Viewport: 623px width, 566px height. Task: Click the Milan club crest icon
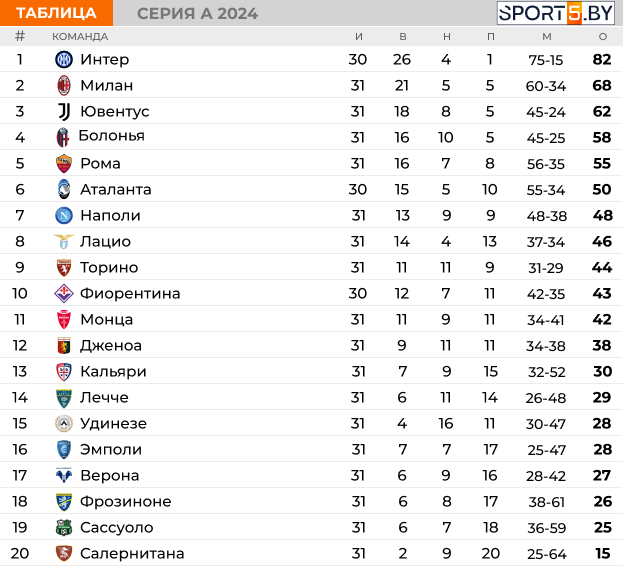(64, 86)
